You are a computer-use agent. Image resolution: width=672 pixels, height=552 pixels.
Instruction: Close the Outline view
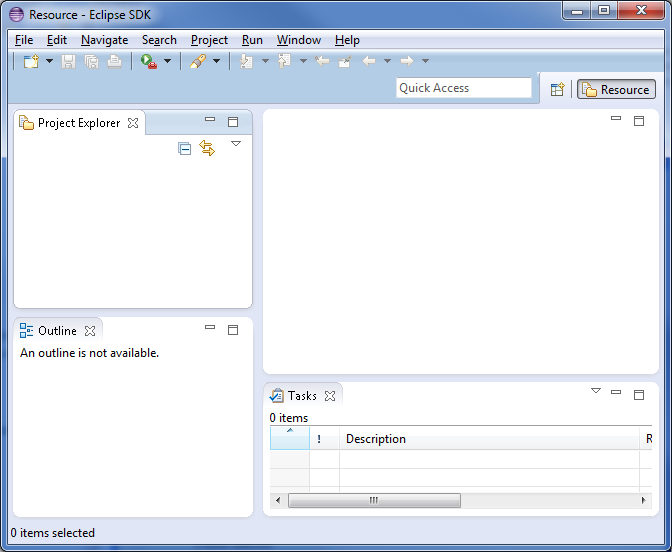(x=90, y=331)
